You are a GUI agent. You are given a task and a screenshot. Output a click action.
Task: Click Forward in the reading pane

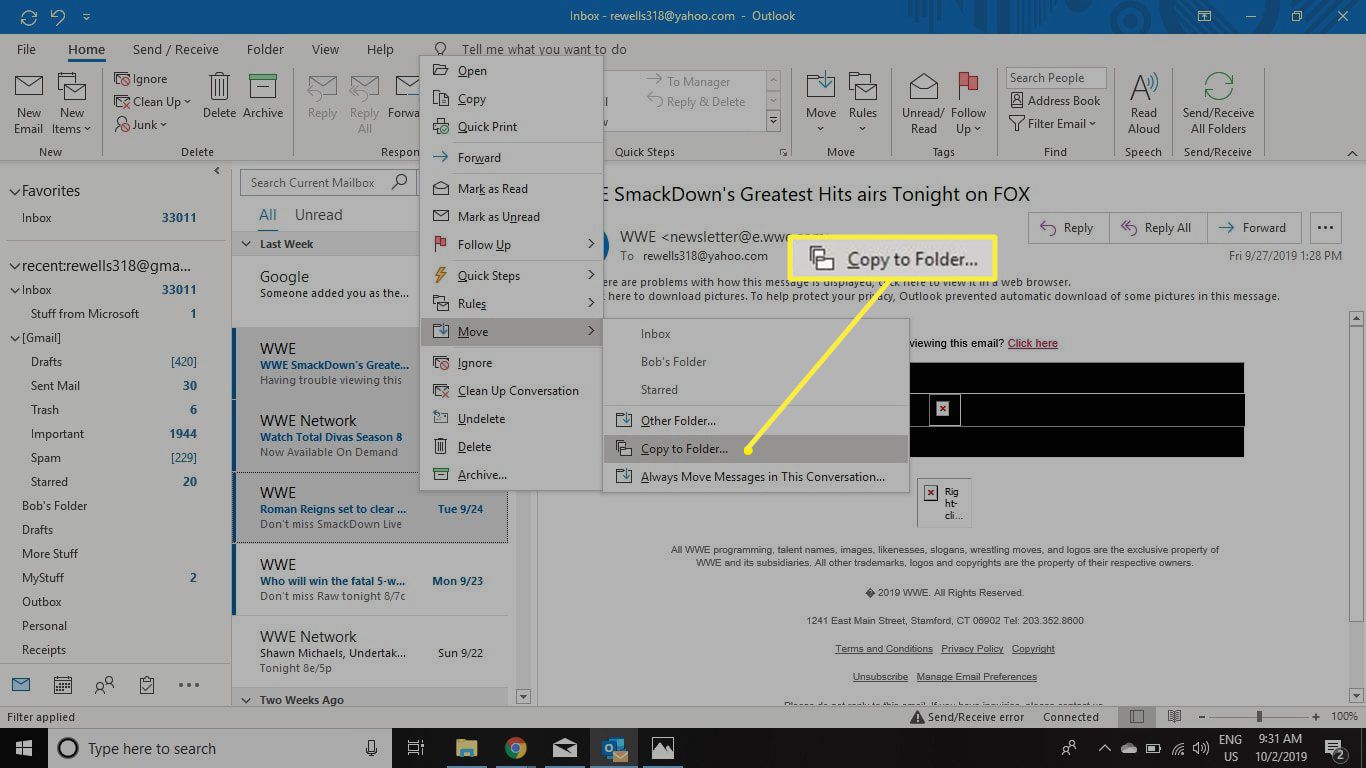(x=1254, y=228)
